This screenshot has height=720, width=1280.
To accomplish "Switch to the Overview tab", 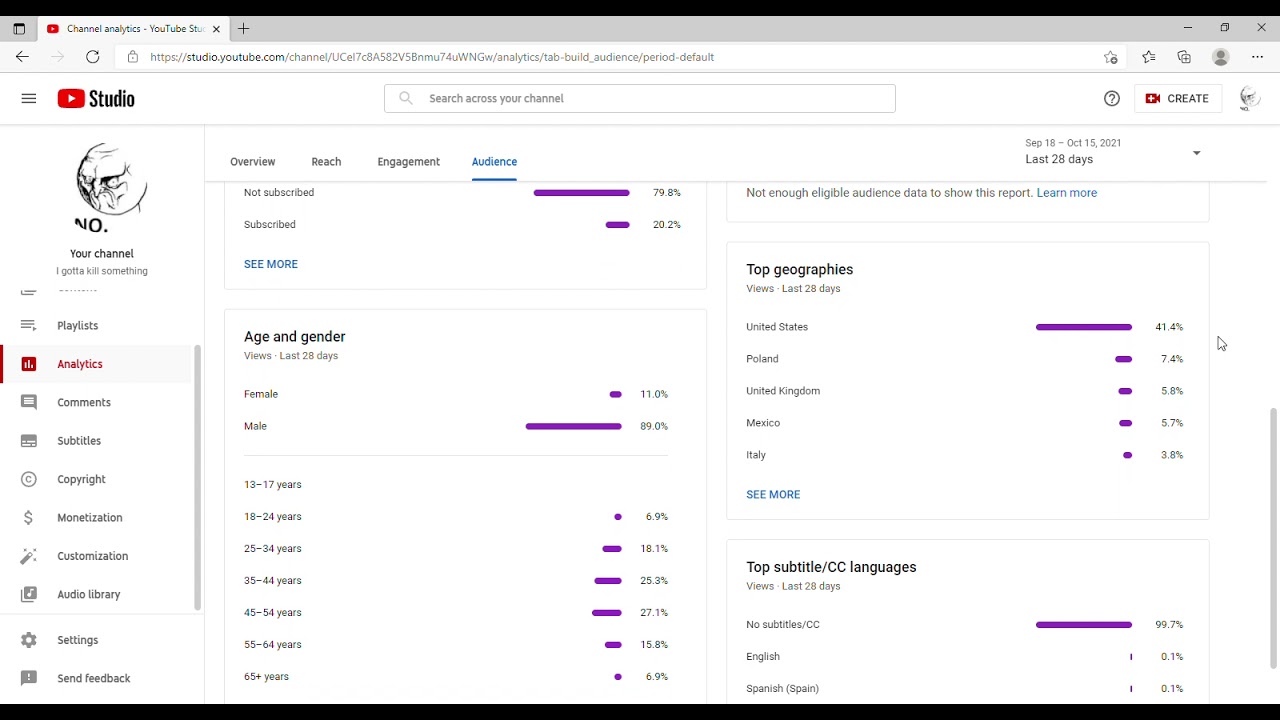I will point(252,161).
